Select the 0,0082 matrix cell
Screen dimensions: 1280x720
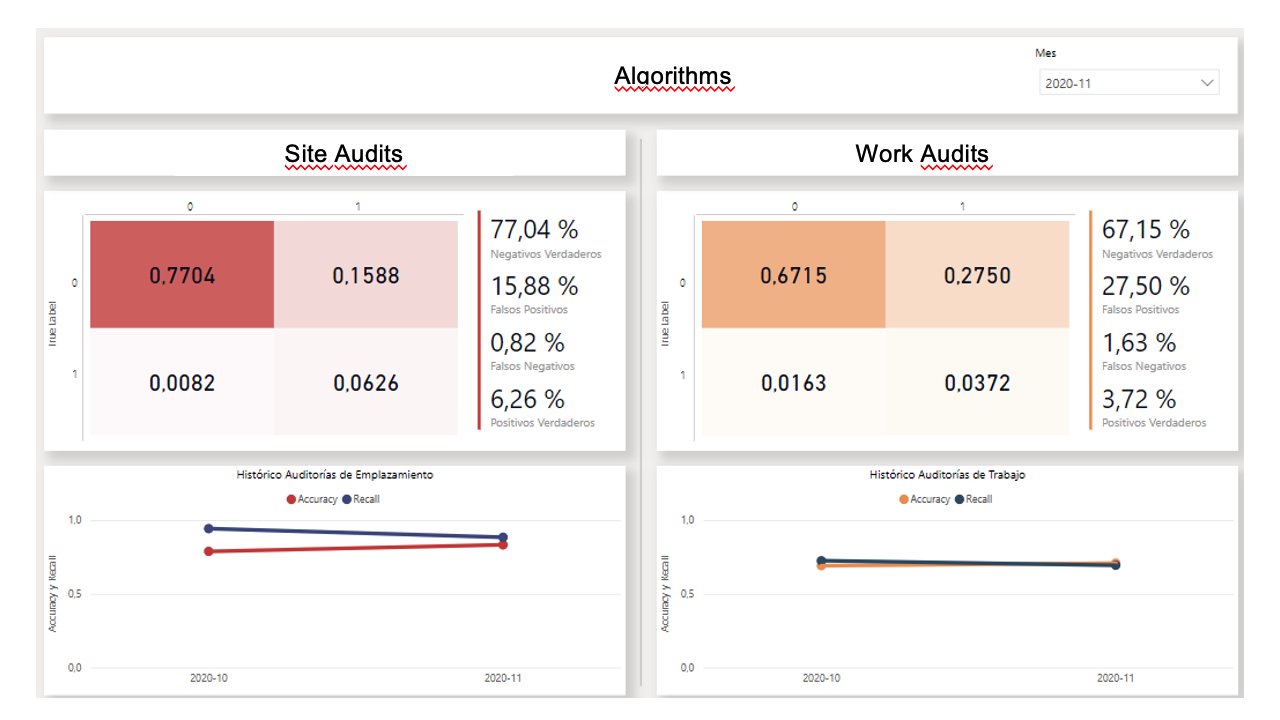(182, 382)
